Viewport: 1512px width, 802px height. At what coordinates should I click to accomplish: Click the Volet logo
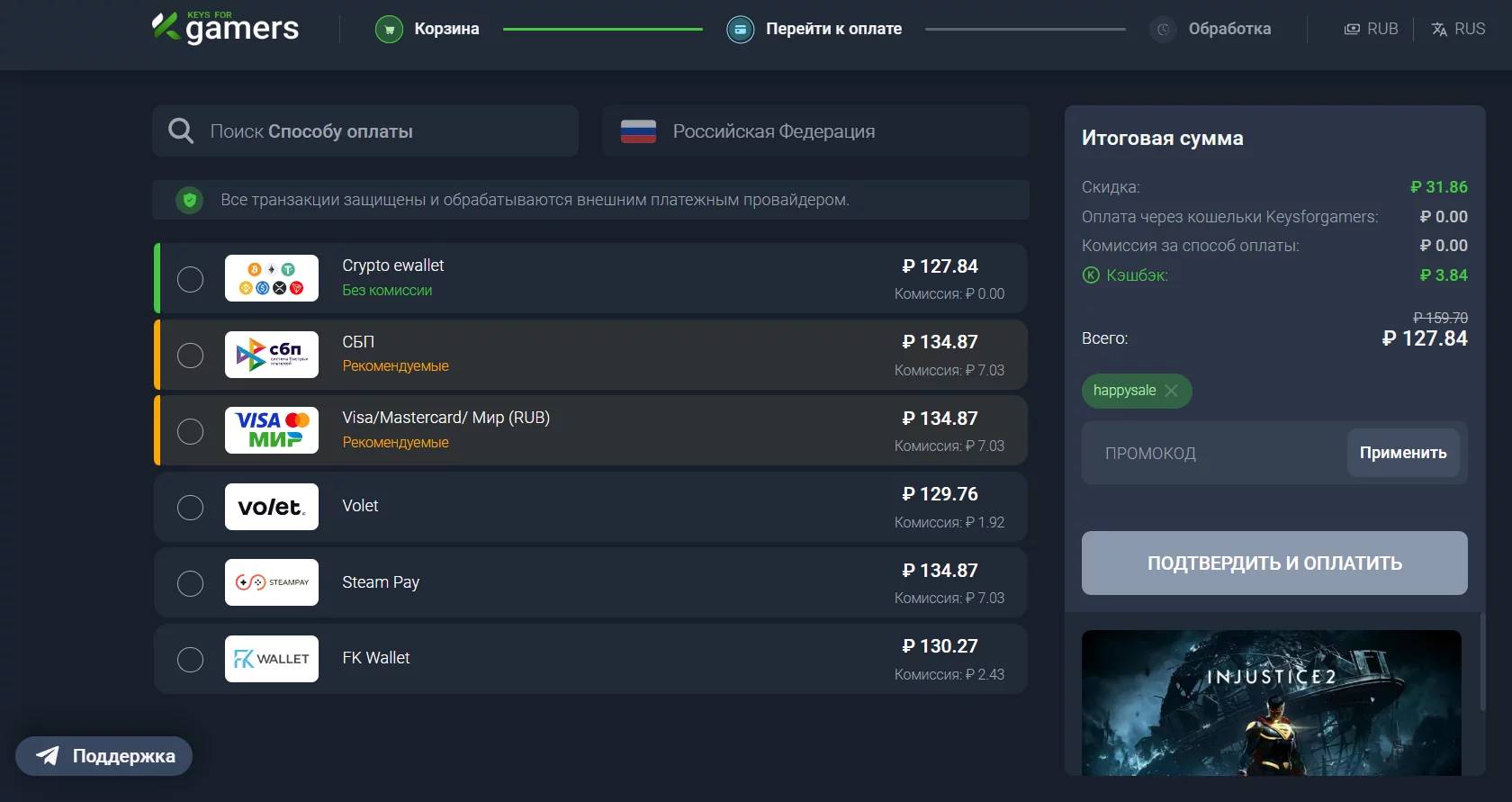(272, 507)
